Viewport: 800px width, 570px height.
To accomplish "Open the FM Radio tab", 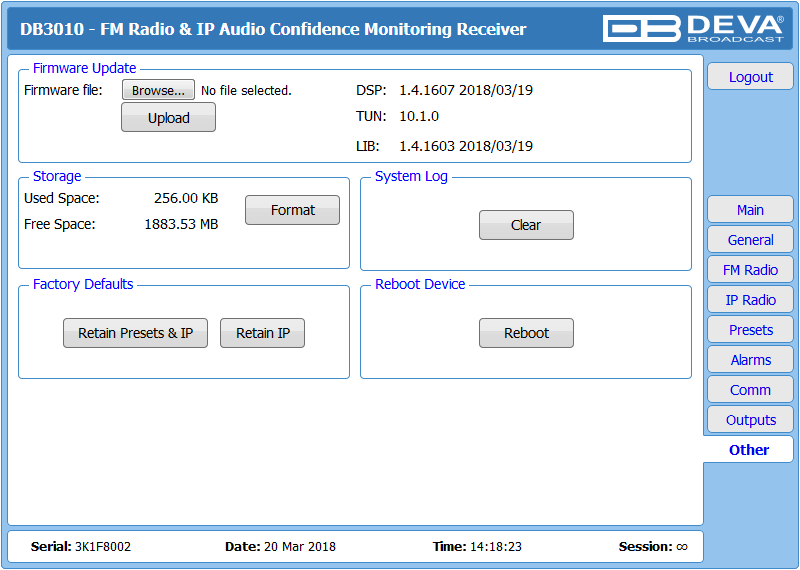I will tap(750, 270).
